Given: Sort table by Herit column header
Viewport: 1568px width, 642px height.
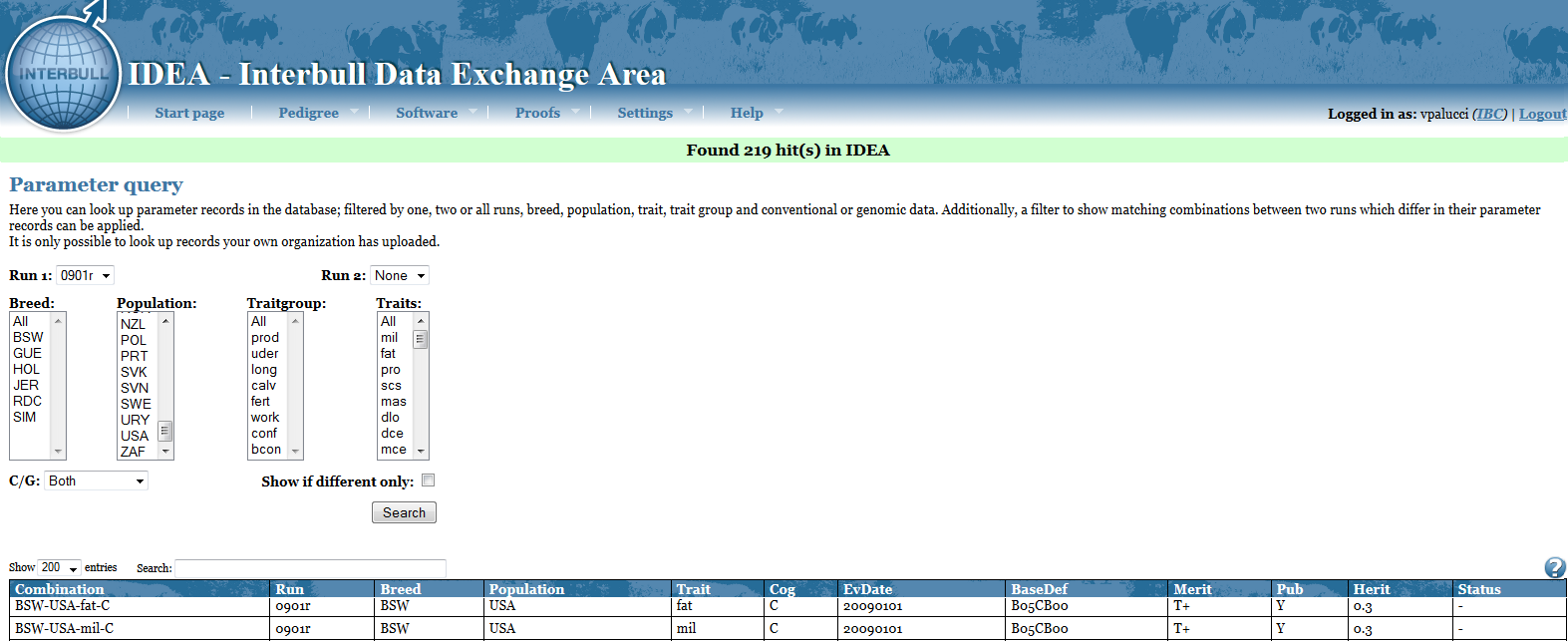Looking at the screenshot, I should coord(1372,589).
